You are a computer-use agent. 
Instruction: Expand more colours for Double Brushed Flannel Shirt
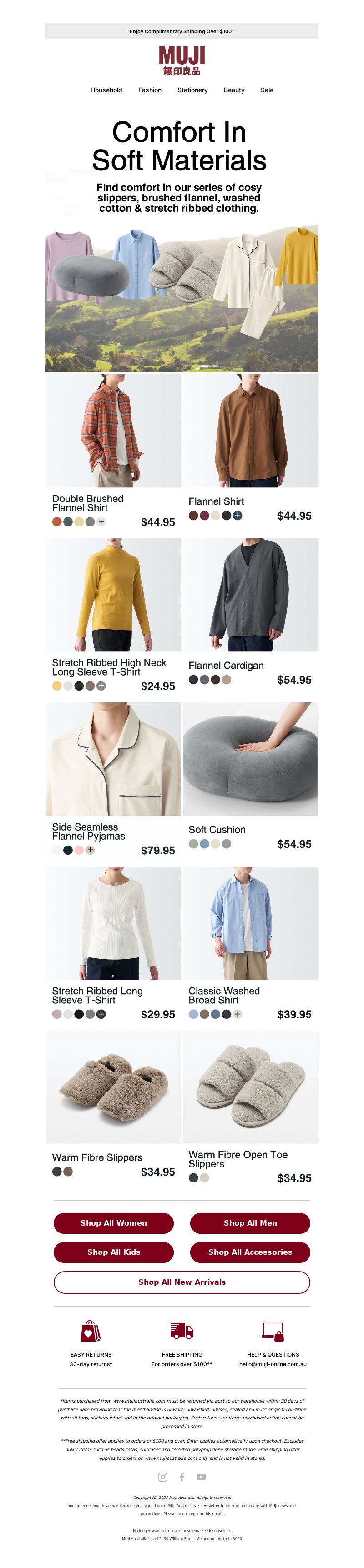(x=101, y=521)
